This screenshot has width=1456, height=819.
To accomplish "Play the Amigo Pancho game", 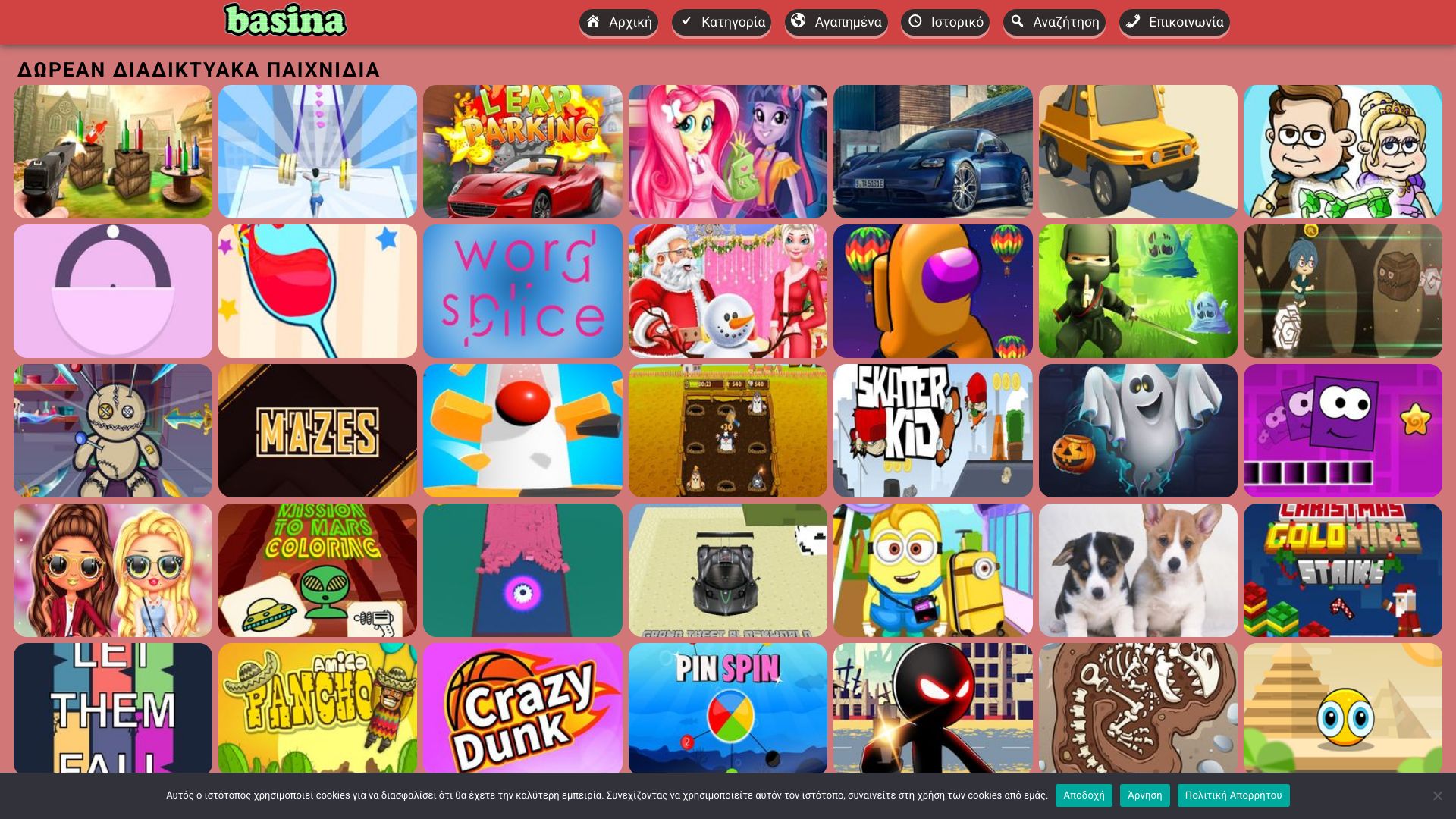I will pos(318,708).
